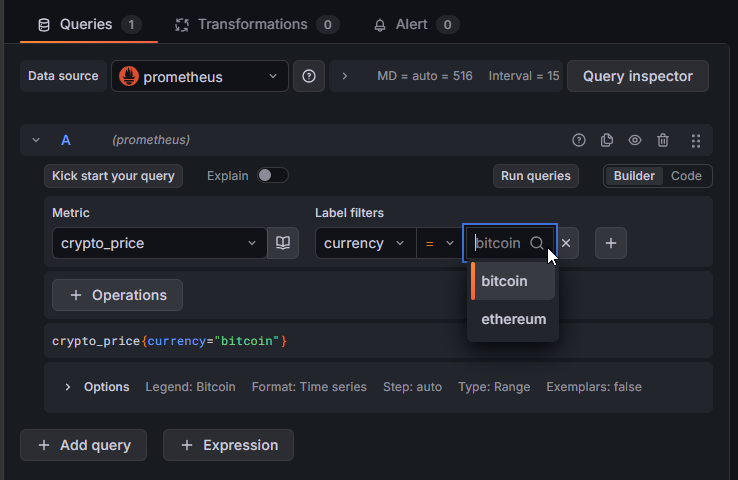Image resolution: width=738 pixels, height=480 pixels.
Task: Open the metrics explorer book icon
Action: pos(283,243)
